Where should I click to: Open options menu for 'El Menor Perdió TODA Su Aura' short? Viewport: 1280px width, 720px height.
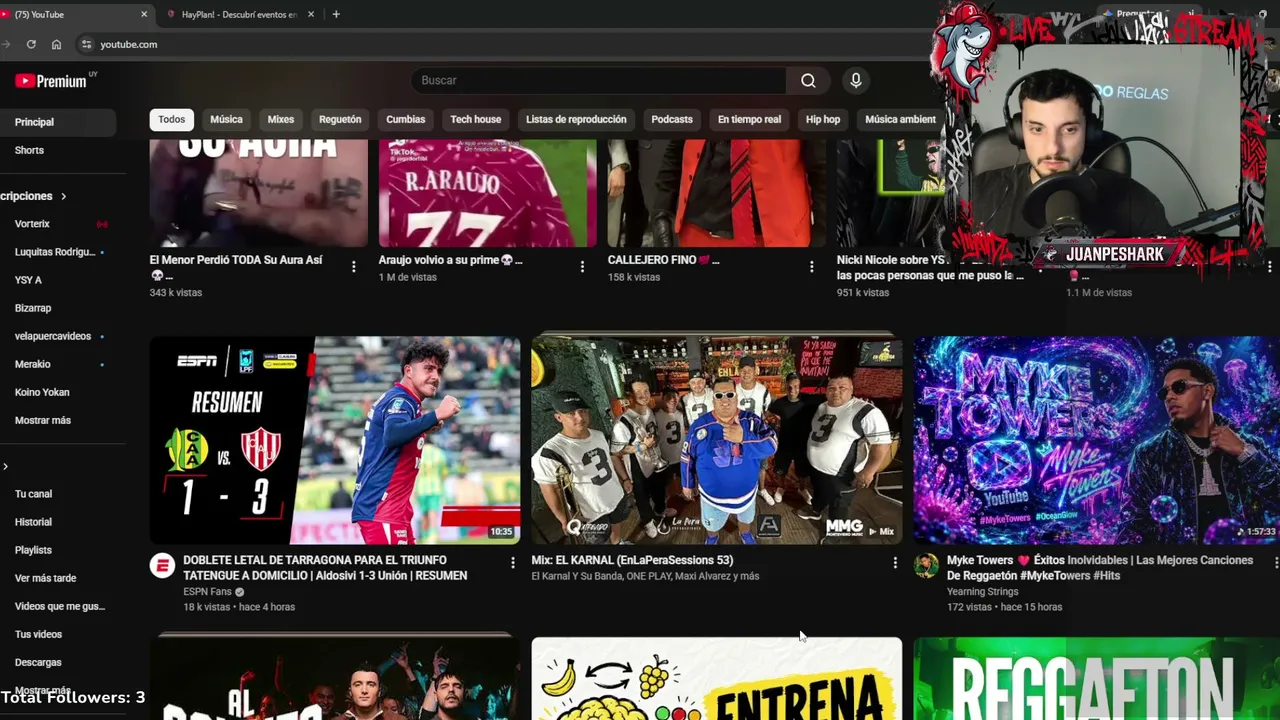(353, 266)
